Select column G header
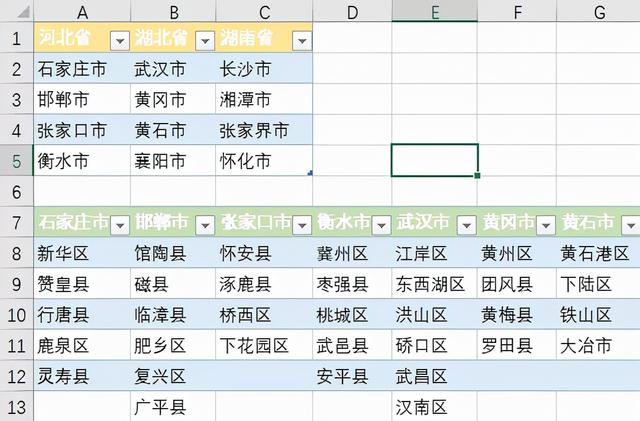Image resolution: width=640 pixels, height=421 pixels. click(x=598, y=12)
